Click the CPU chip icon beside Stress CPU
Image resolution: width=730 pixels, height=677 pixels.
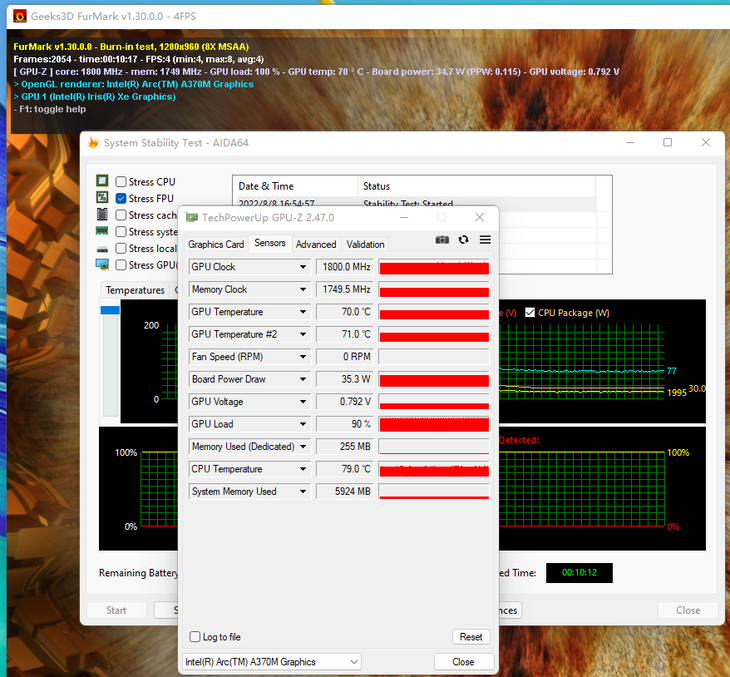[102, 181]
